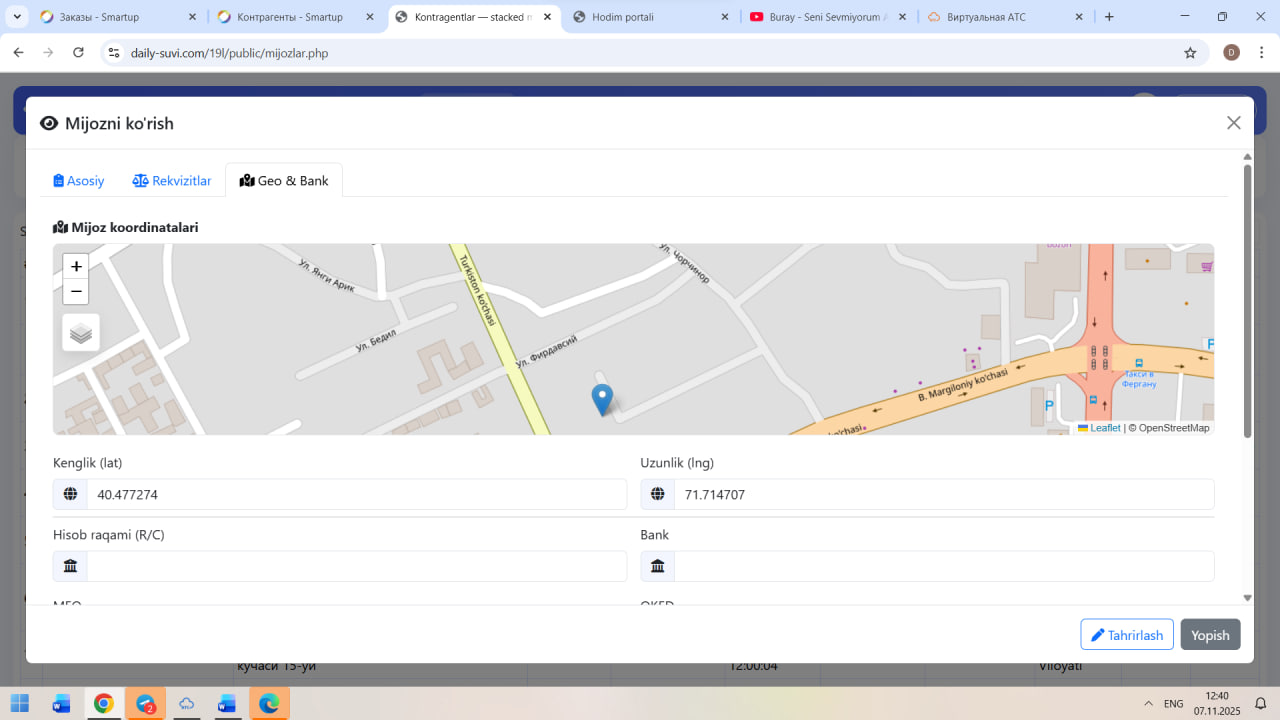
Task: Open the cloud app in the taskbar
Action: [187, 704]
